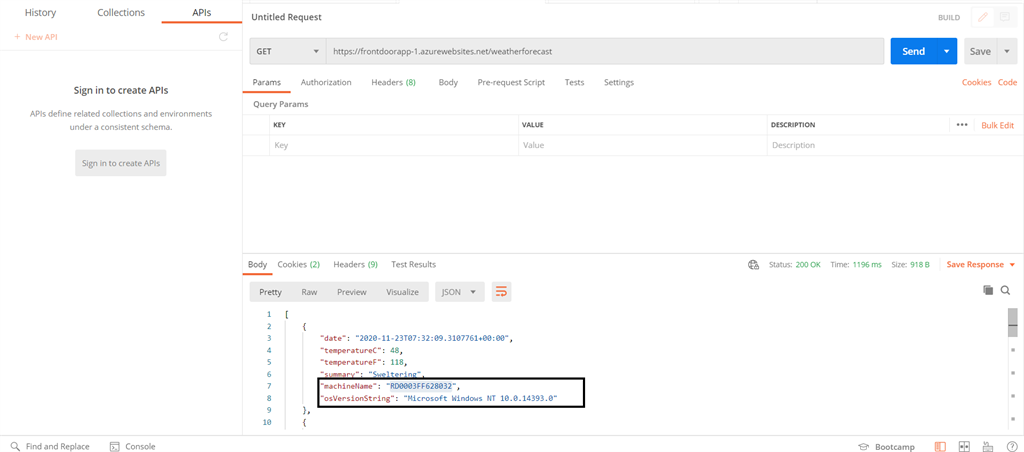Viewport: 1024px width, 452px height.
Task: Open the Authorization tab
Action: tap(326, 82)
